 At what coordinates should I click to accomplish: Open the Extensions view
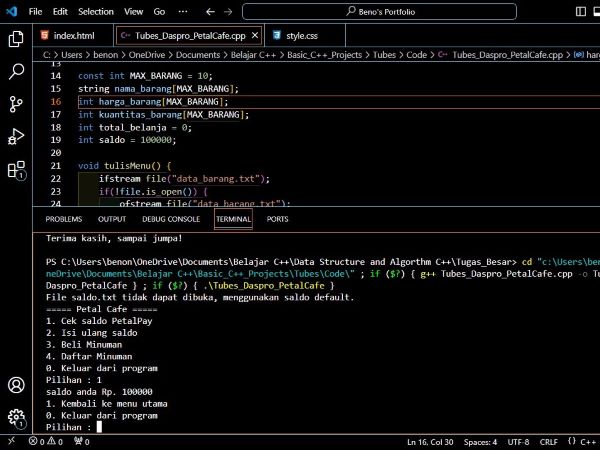pos(16,170)
